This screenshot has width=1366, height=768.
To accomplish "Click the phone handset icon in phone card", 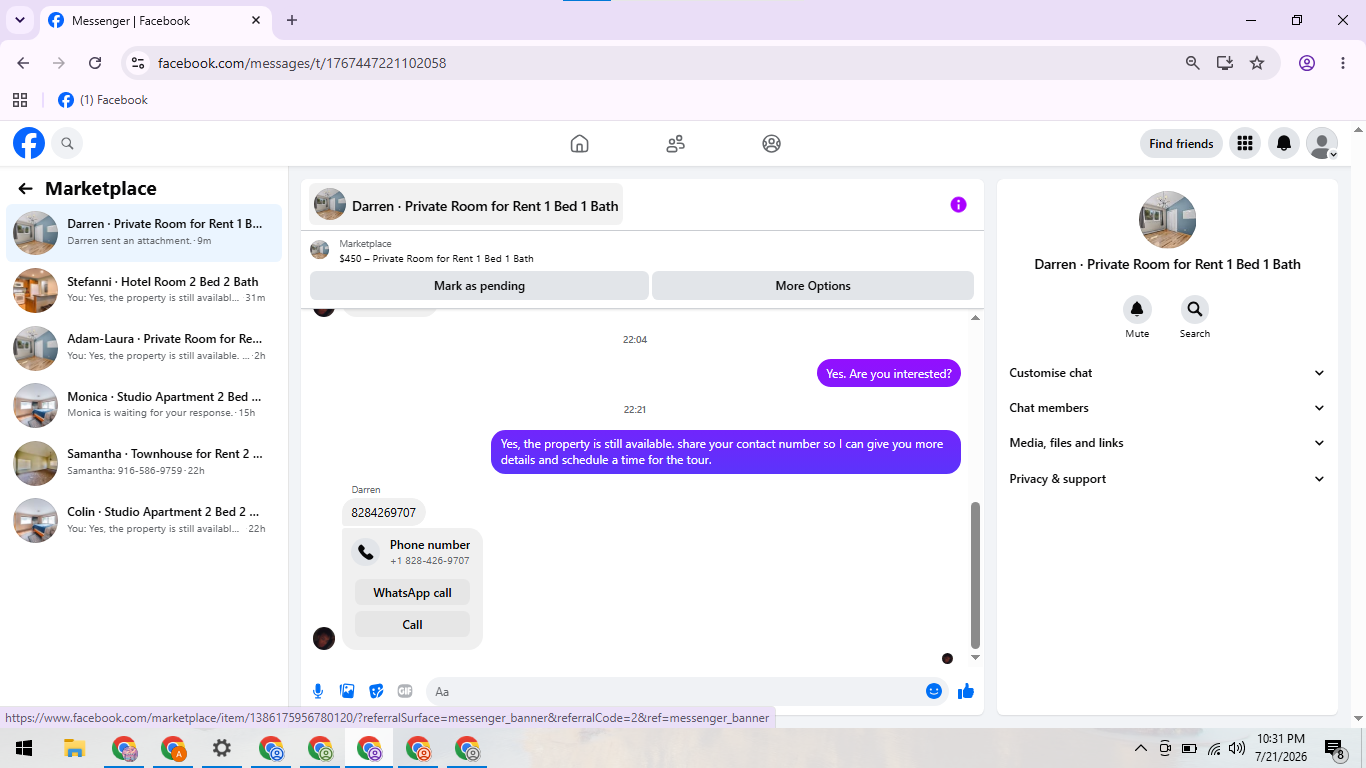I will tap(366, 552).
